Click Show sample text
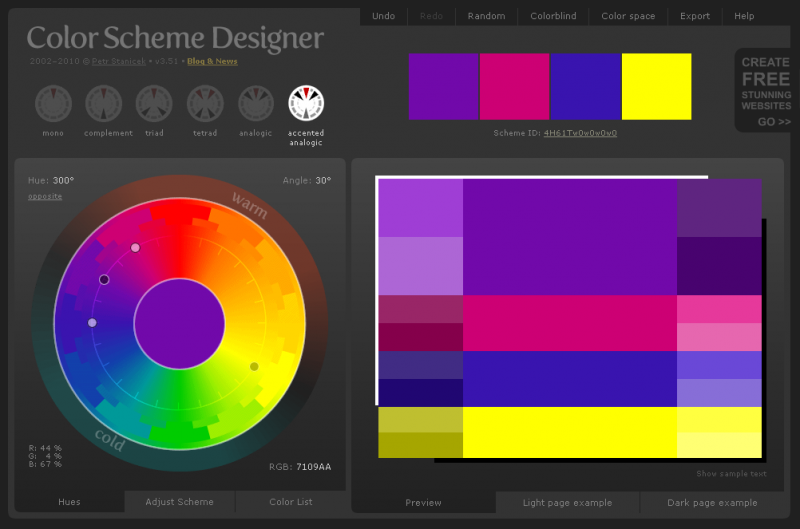The height and width of the screenshot is (529, 800). pyautogui.click(x=731, y=474)
